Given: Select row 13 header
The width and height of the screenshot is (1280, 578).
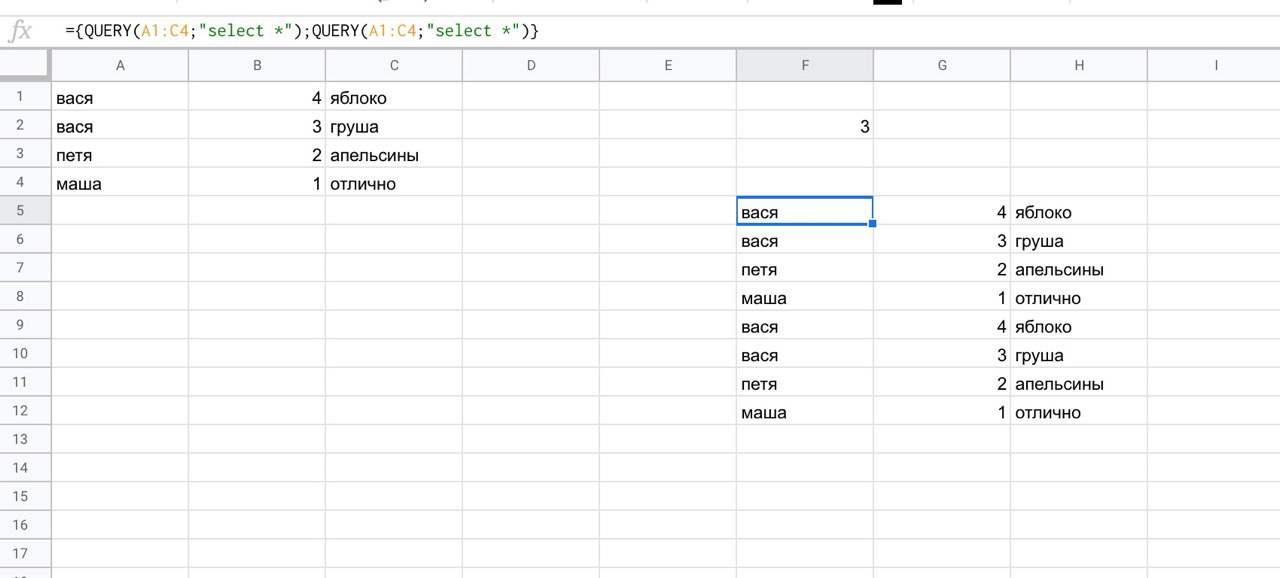Looking at the screenshot, I should click(25, 439).
